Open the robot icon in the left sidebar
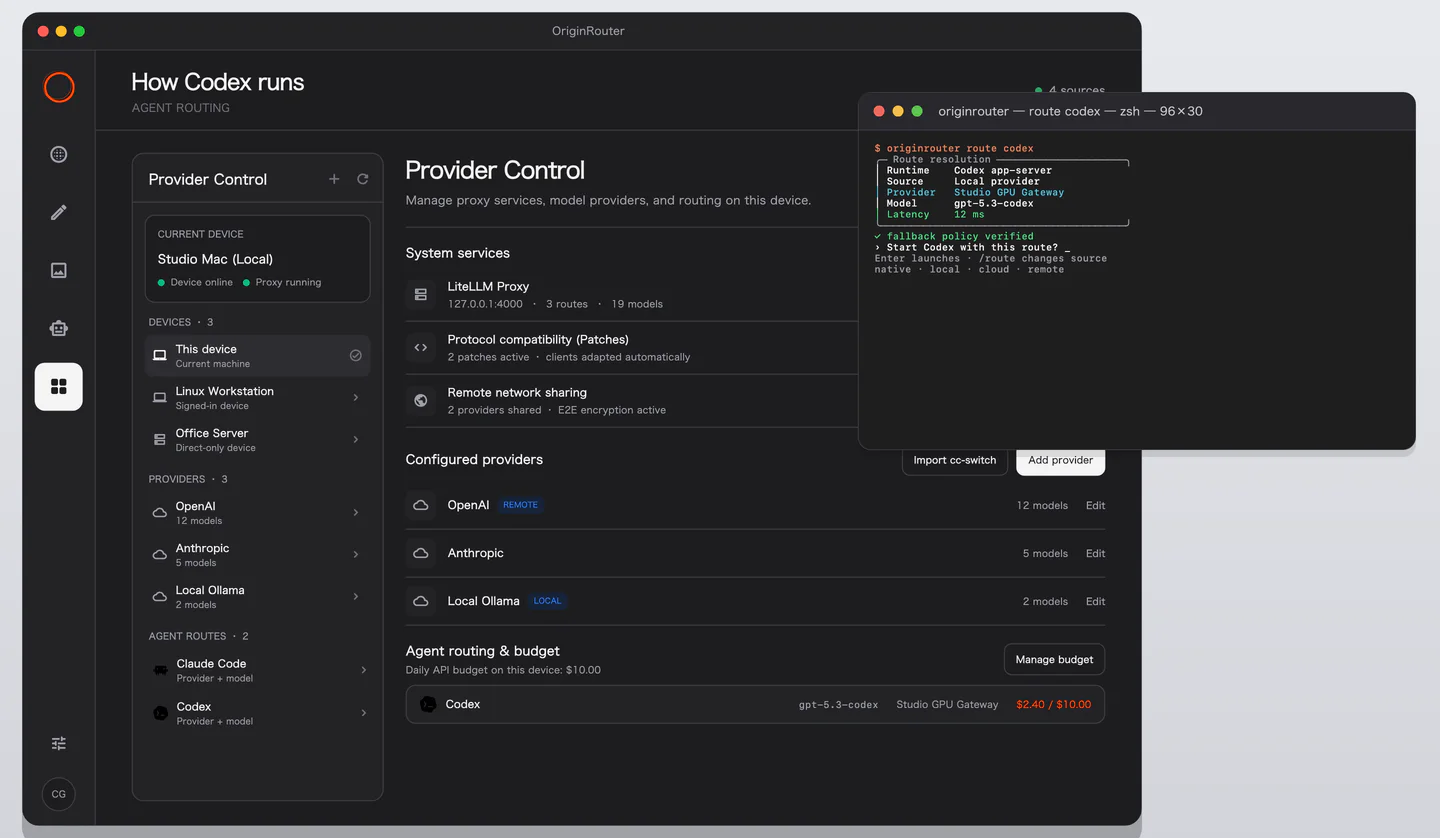Screen dimensions: 1440x838 pos(59,328)
